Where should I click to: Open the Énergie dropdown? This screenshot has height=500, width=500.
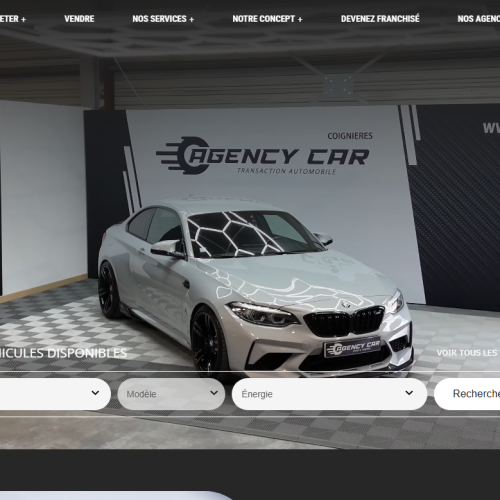click(x=329, y=394)
